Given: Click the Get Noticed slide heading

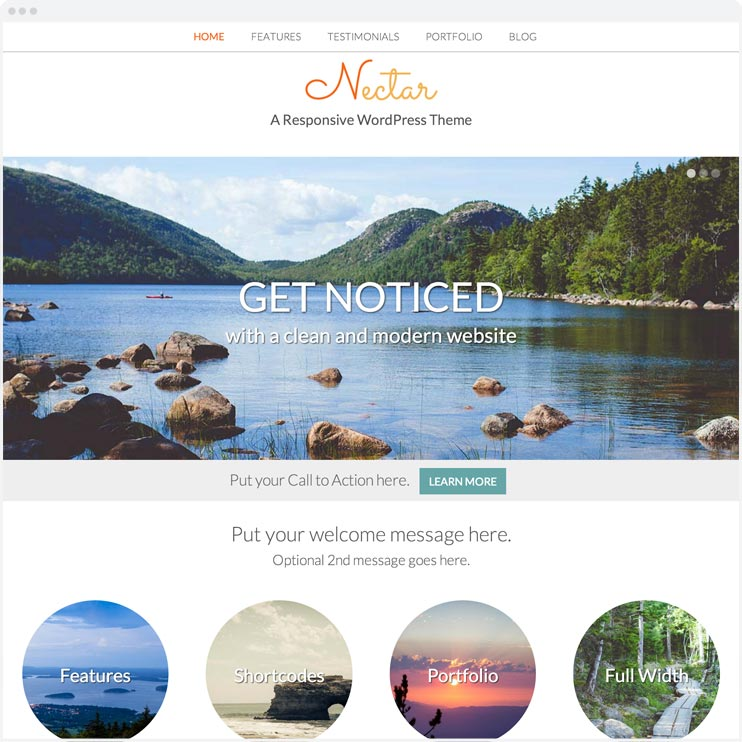Looking at the screenshot, I should 371,298.
